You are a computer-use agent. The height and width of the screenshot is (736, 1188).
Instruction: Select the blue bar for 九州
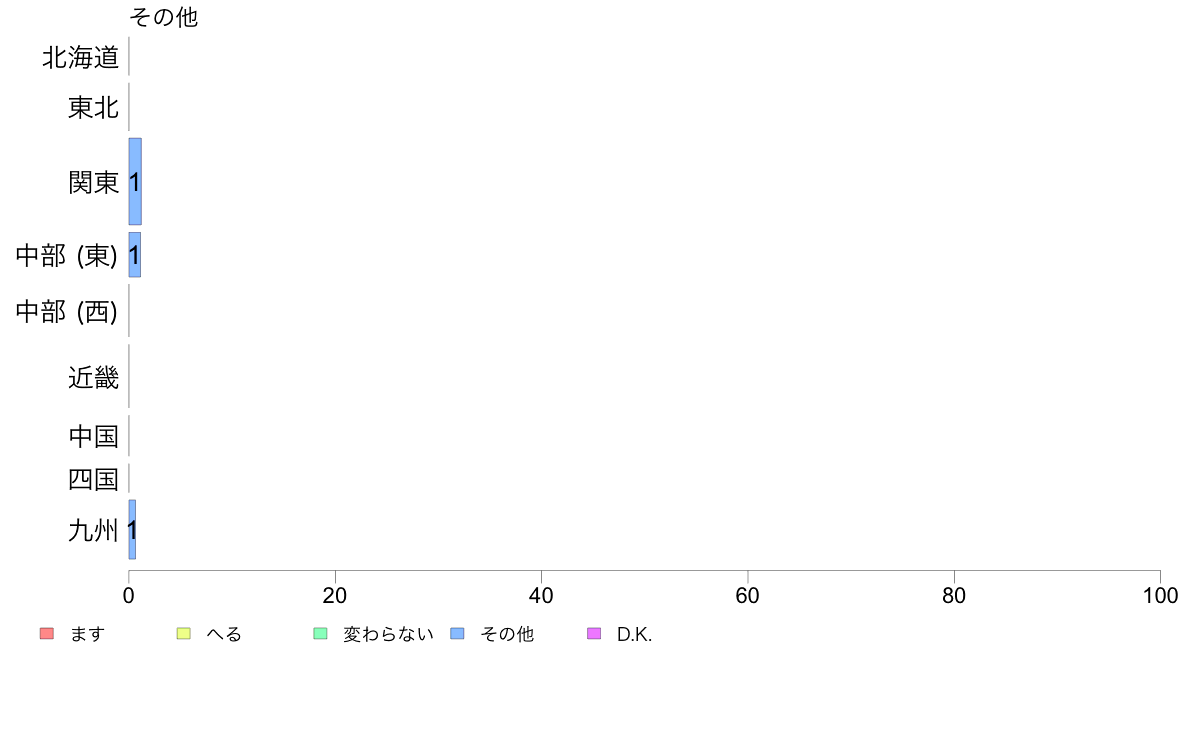pos(132,529)
